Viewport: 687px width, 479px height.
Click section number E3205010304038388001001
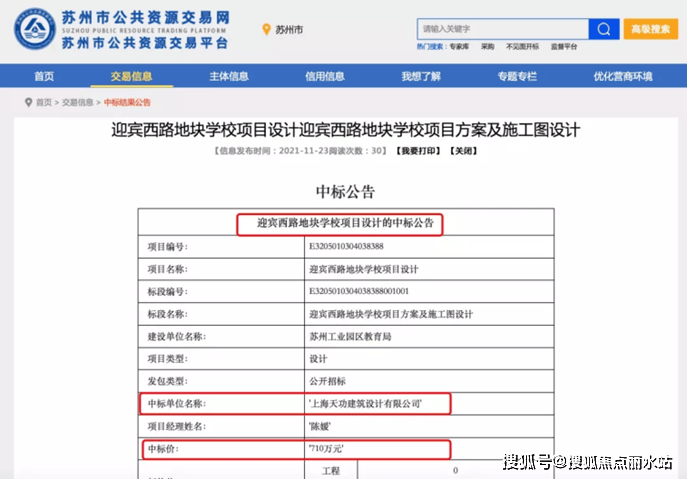tap(359, 291)
